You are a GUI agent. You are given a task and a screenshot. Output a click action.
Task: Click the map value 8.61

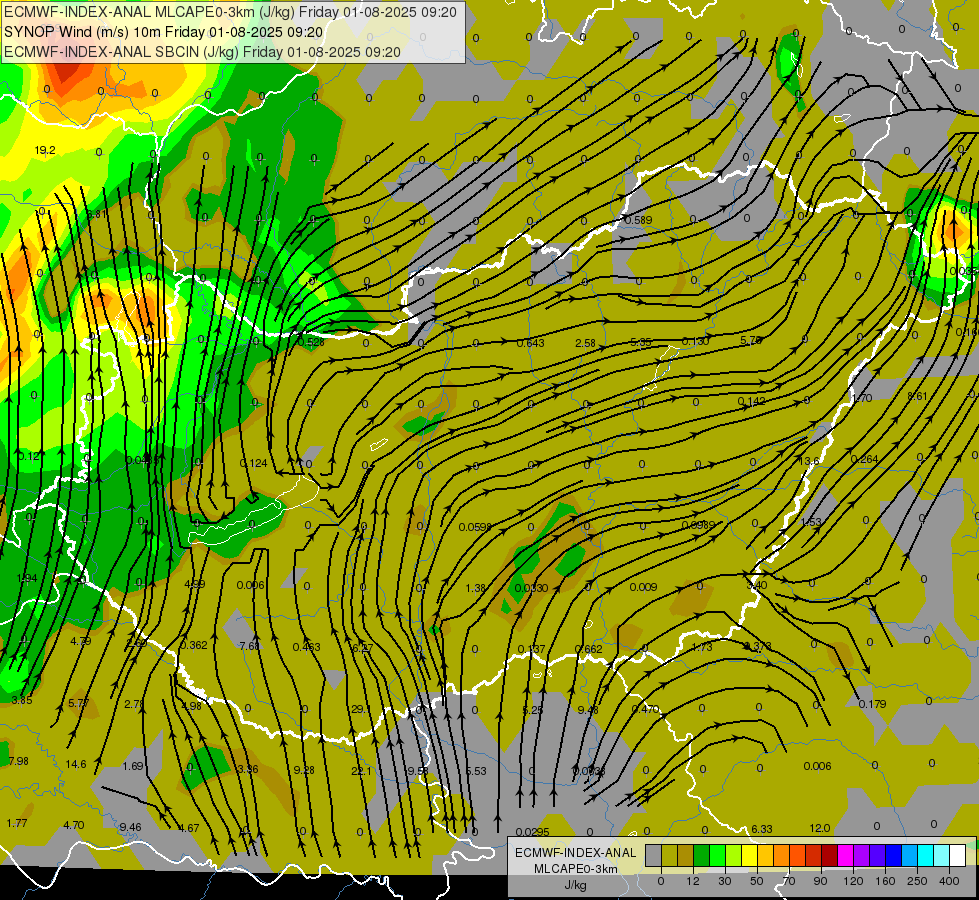[917, 396]
